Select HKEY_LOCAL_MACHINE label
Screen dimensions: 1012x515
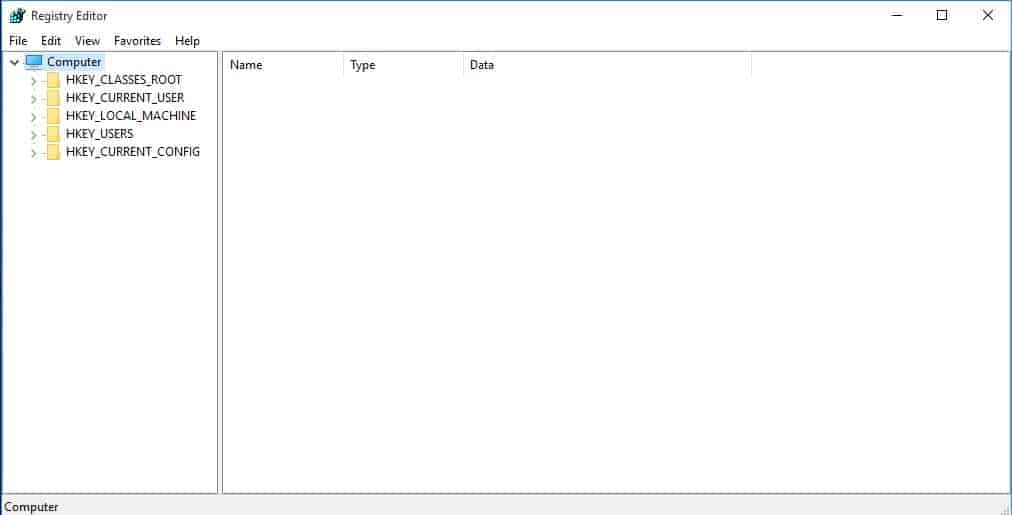point(131,116)
